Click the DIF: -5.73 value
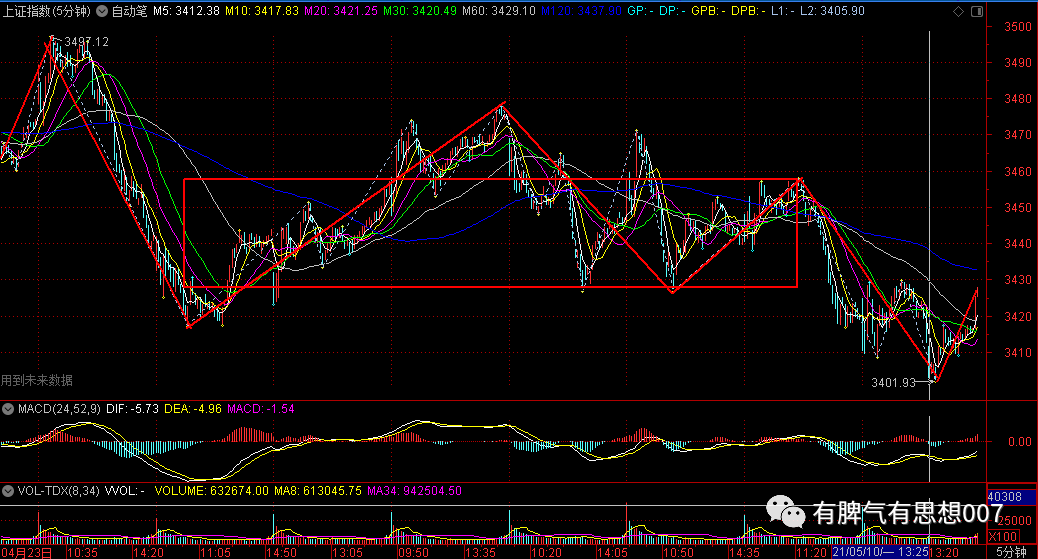The height and width of the screenshot is (559, 1038). pos(132,409)
